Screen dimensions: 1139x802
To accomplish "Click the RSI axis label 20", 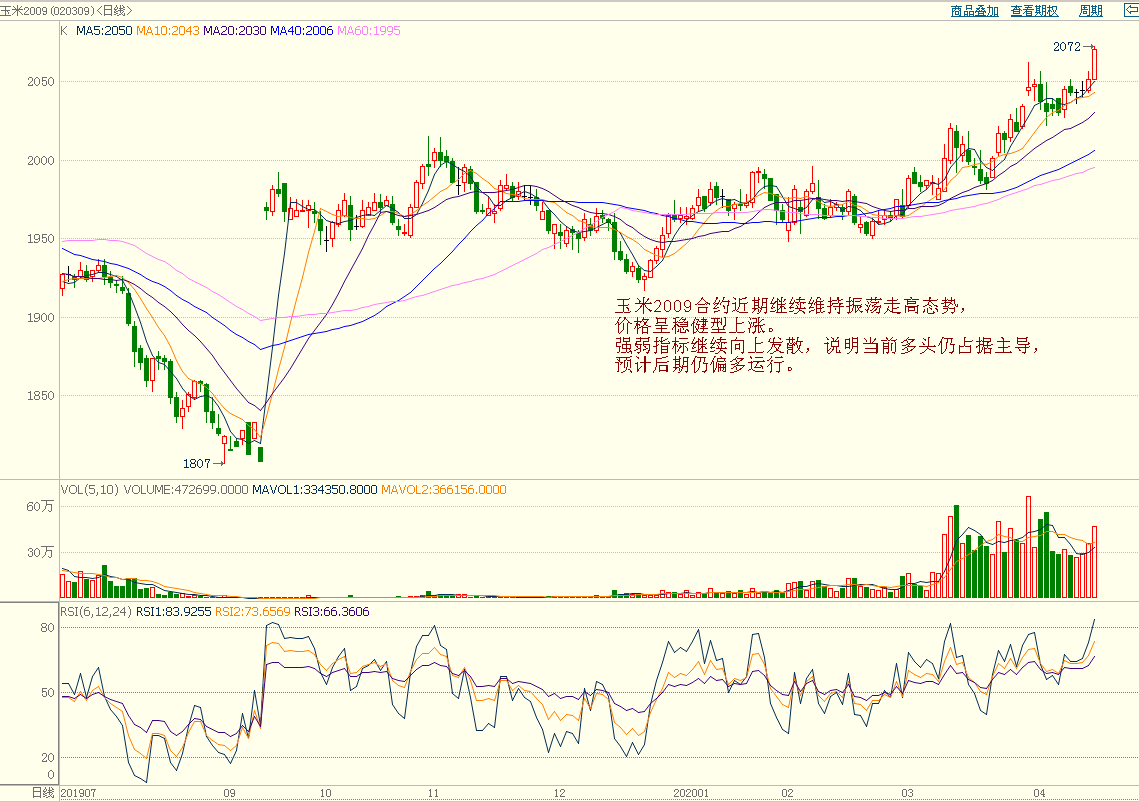I will pyautogui.click(x=47, y=757).
